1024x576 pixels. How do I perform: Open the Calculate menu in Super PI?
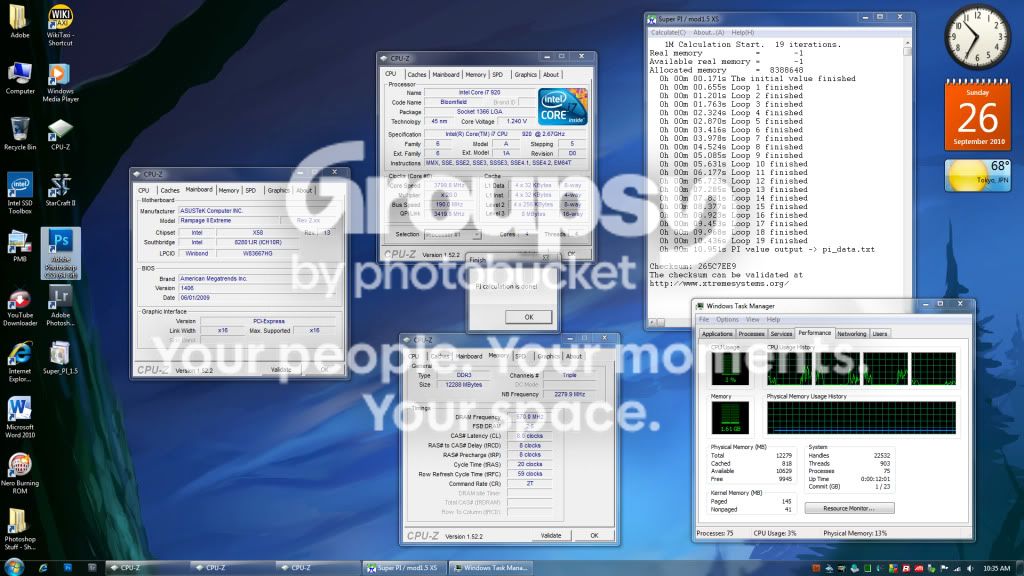click(x=667, y=32)
